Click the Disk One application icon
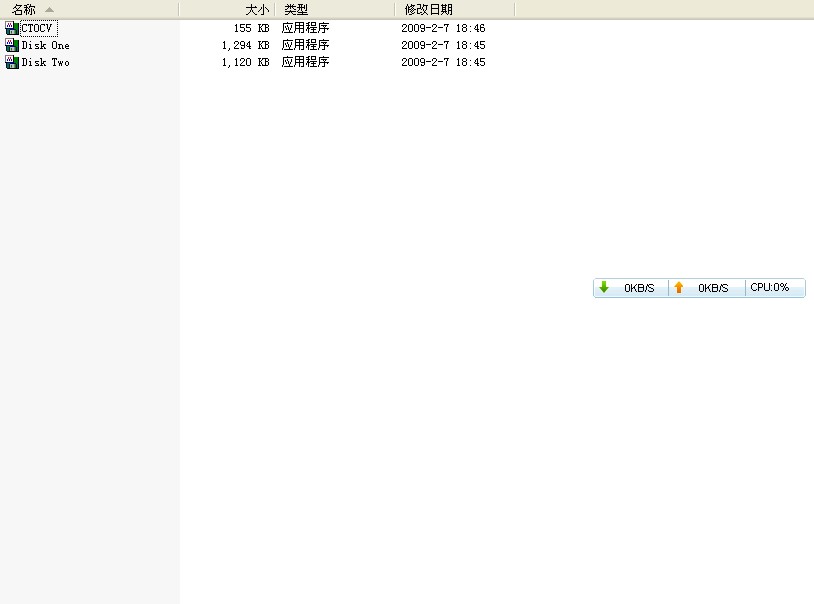This screenshot has height=604, width=814. coord(12,45)
